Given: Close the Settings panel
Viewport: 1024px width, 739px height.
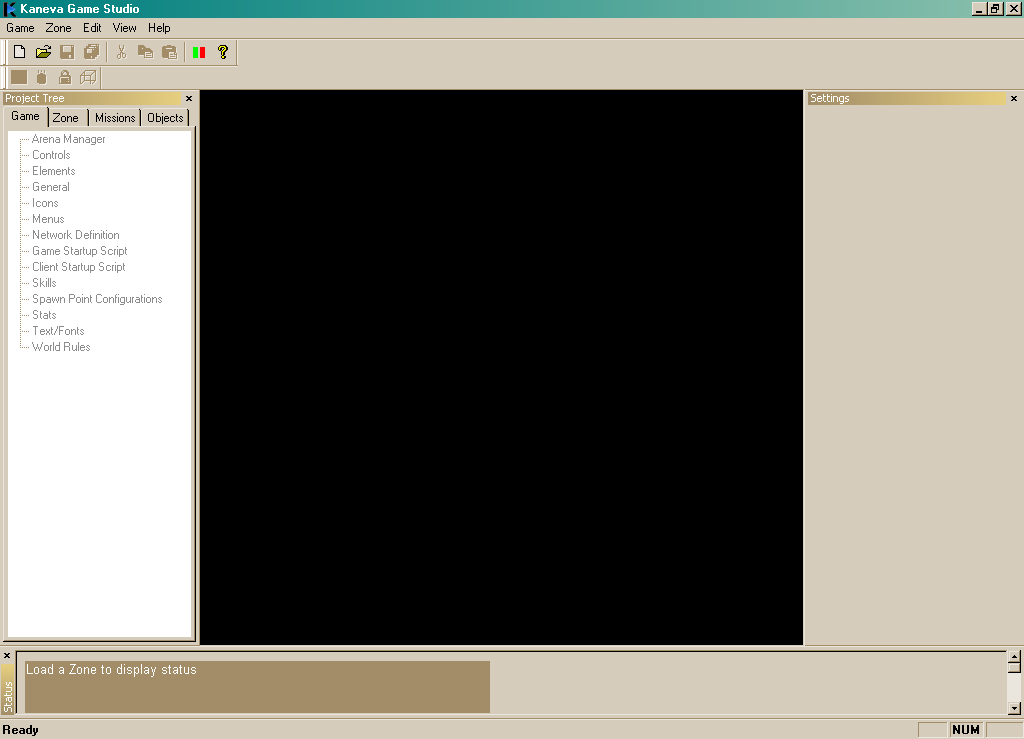Looking at the screenshot, I should coord(1014,99).
